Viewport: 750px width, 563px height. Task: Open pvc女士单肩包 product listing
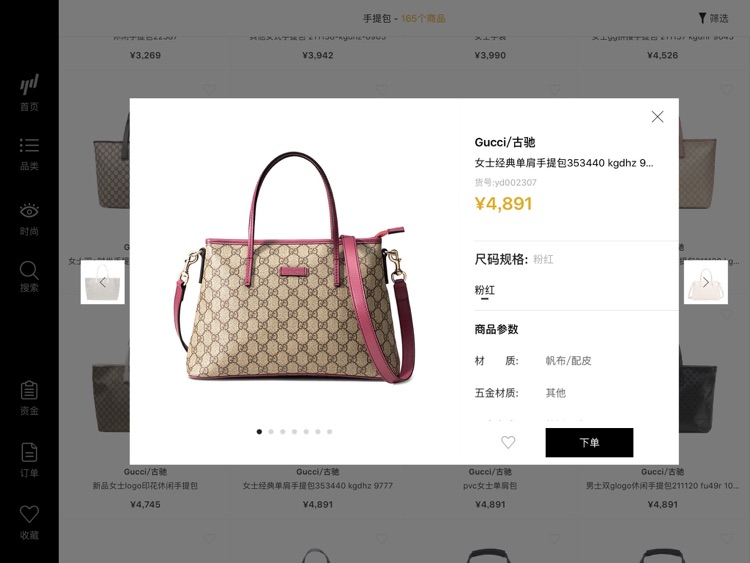pyautogui.click(x=490, y=486)
